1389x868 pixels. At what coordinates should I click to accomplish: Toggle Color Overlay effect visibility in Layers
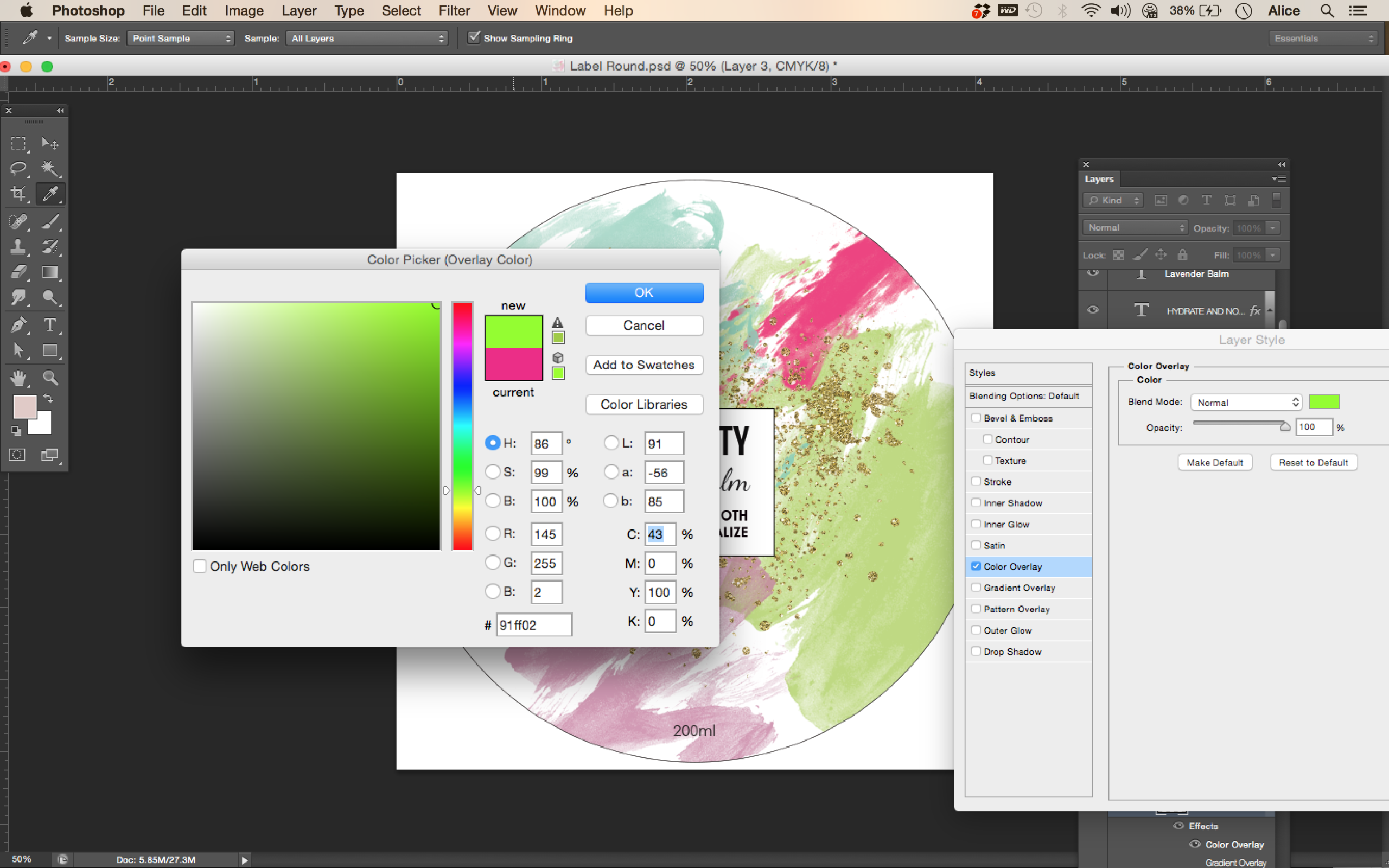coord(1195,844)
